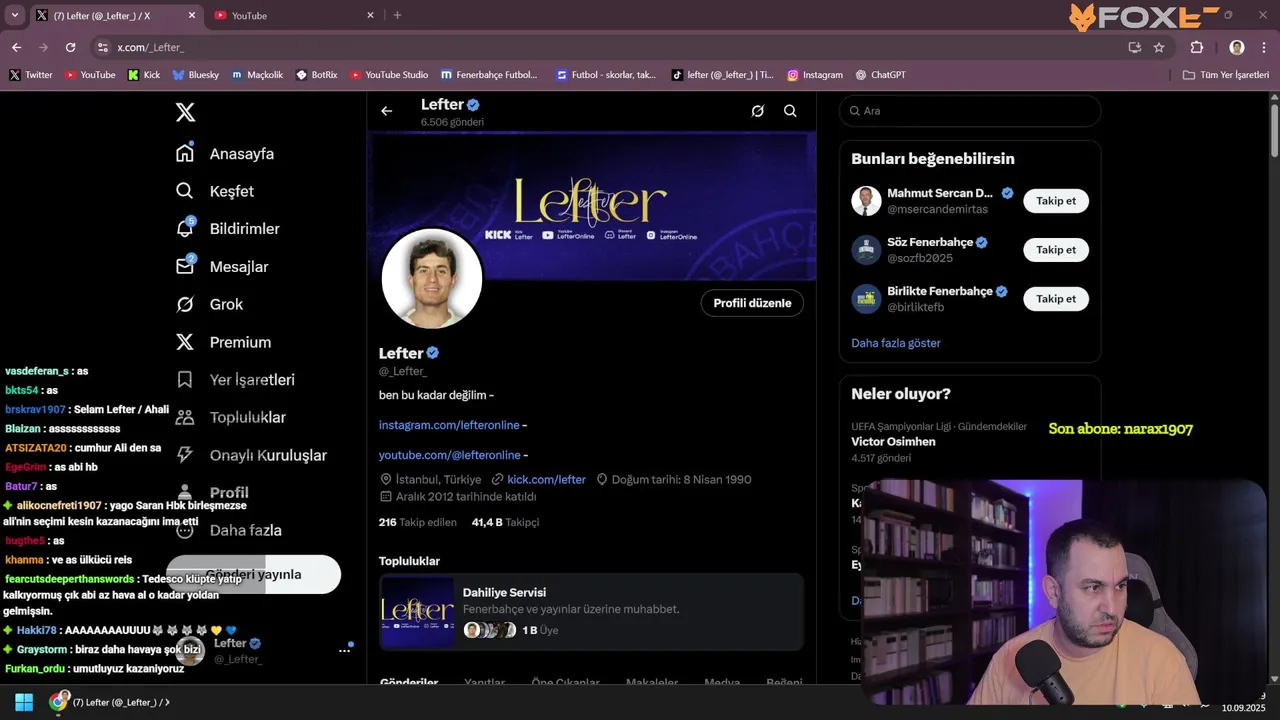Viewport: 1280px width, 720px height.
Task: Open lefter TikTok bookmark
Action: [x=723, y=75]
